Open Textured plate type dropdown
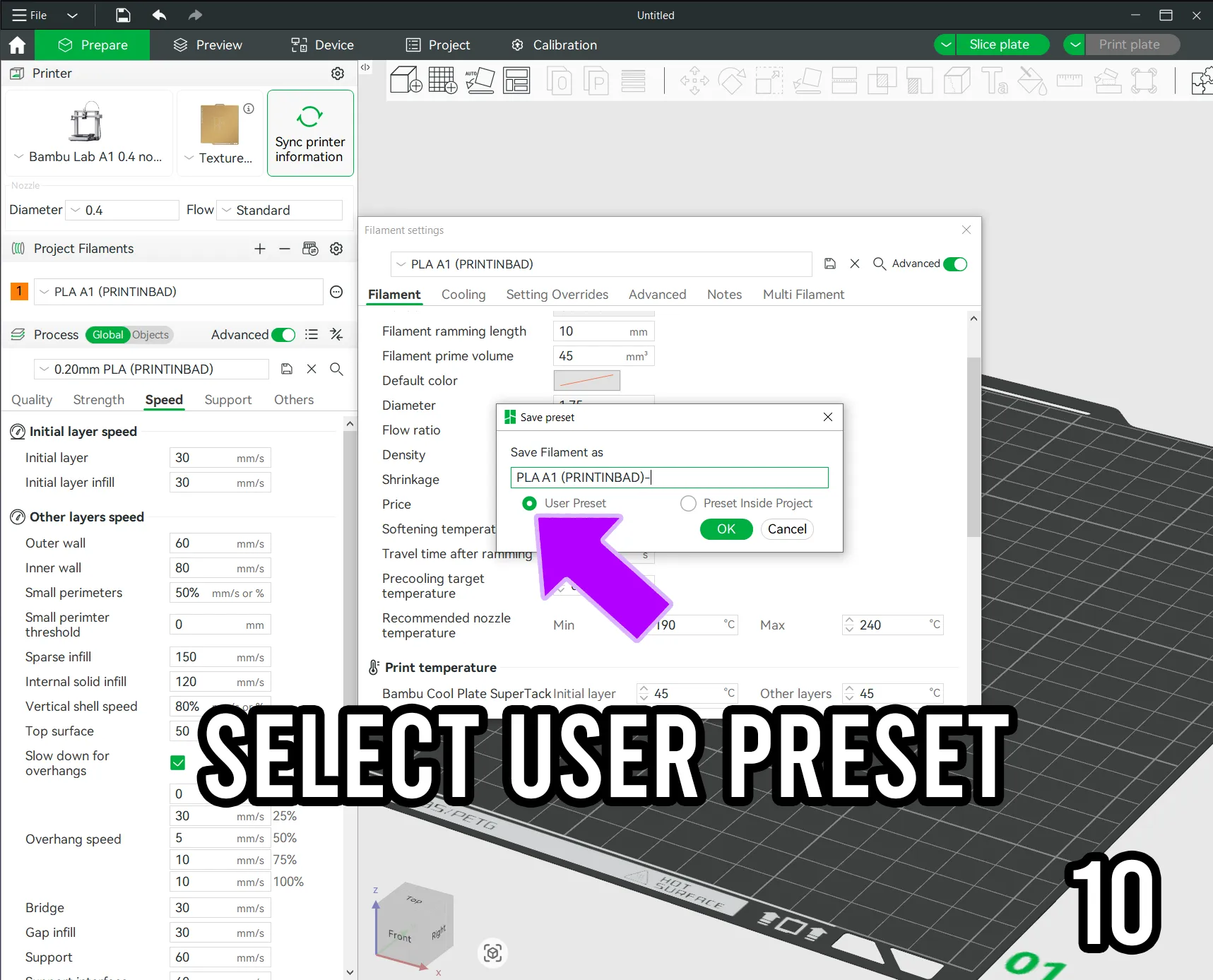Viewport: 1213px width, 980px height. tap(219, 158)
